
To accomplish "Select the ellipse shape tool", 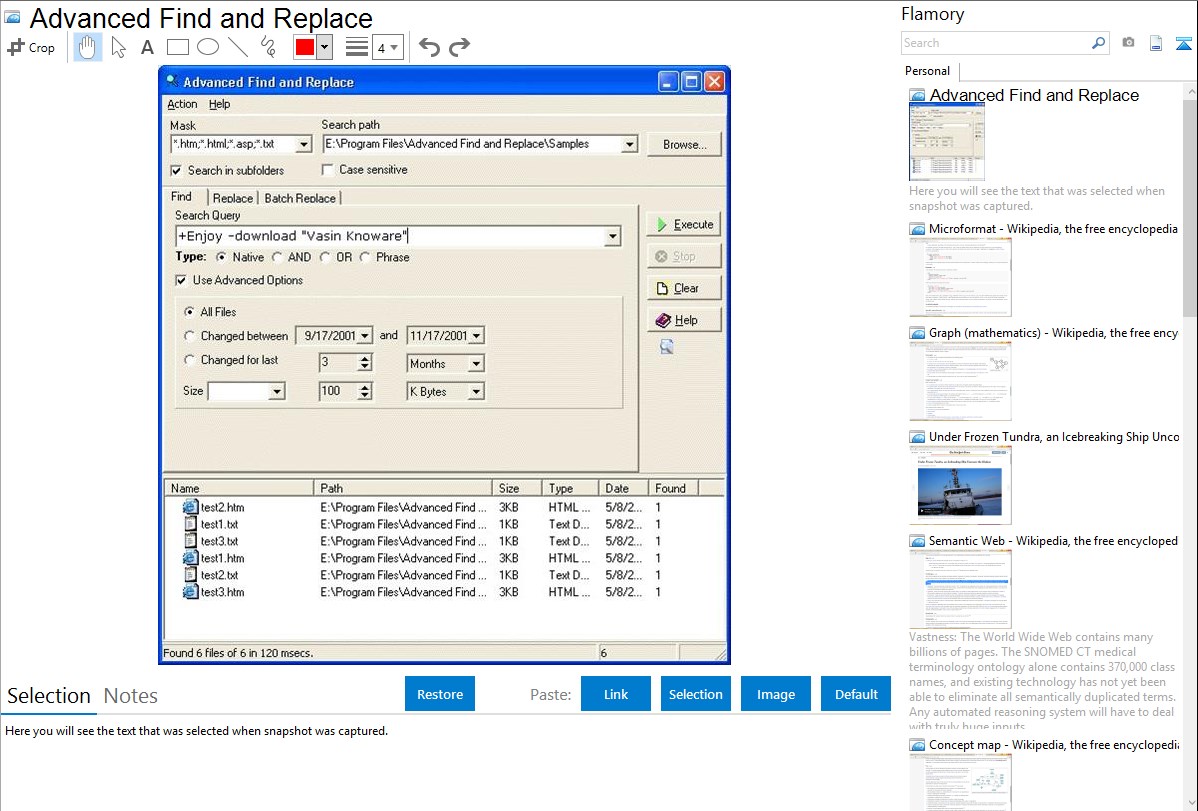I will tap(208, 47).
